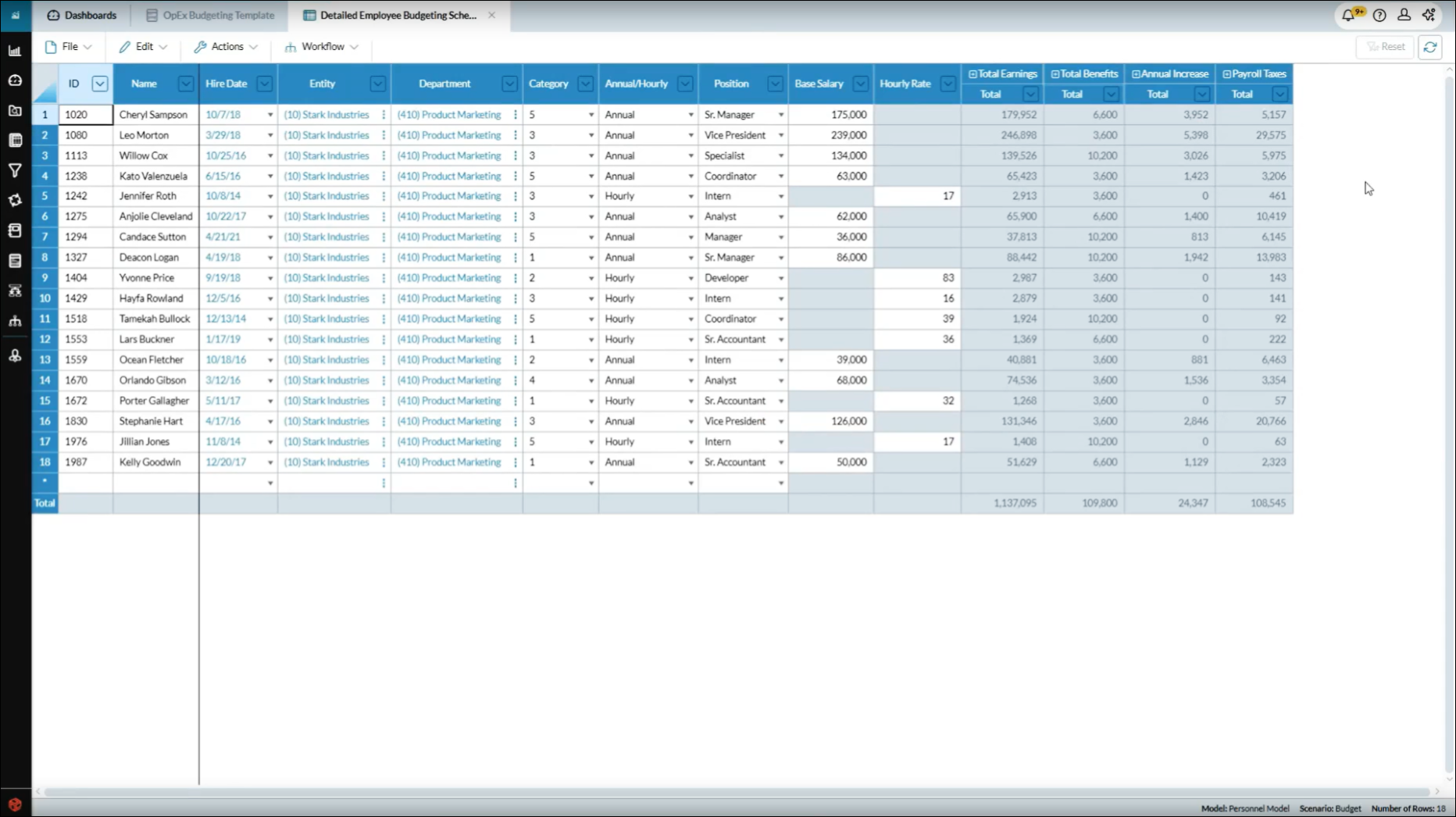Screen dimensions: 1456x817
Task: Open Position dropdown for Cheryl Sampson
Action: 780,115
